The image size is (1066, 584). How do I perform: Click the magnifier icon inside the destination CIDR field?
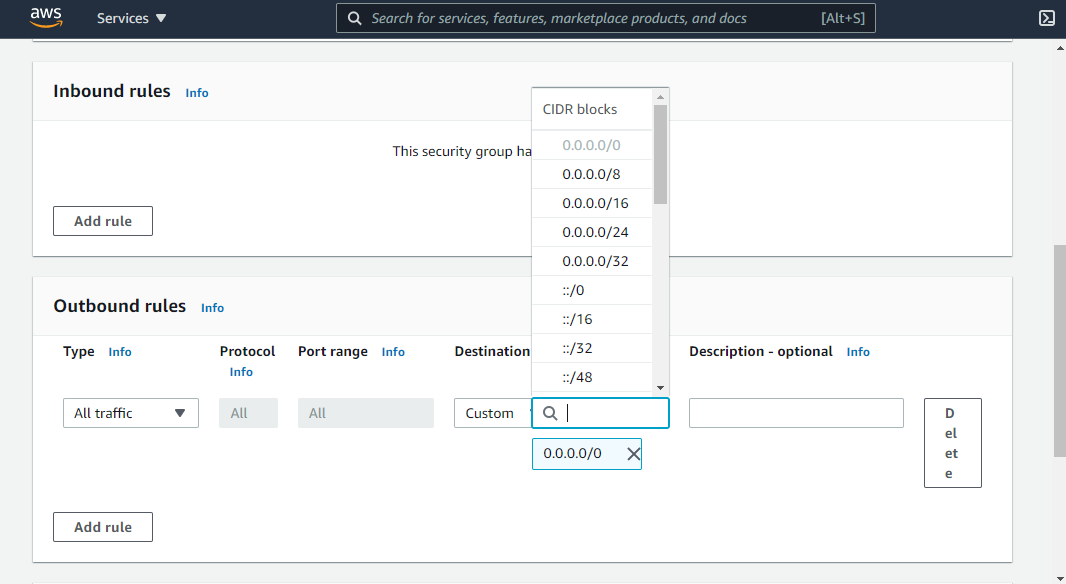coord(550,413)
